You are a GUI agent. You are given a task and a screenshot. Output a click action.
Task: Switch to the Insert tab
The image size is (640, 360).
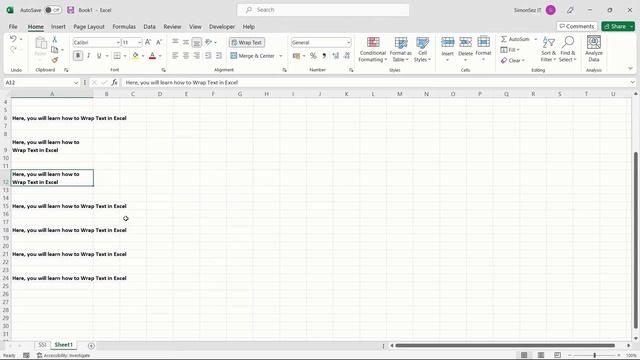(58, 27)
